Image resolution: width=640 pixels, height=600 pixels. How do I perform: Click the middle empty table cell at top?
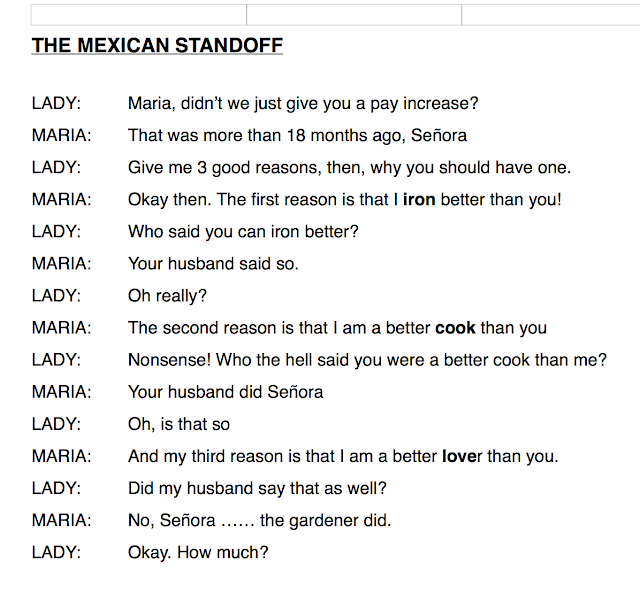tap(353, 14)
